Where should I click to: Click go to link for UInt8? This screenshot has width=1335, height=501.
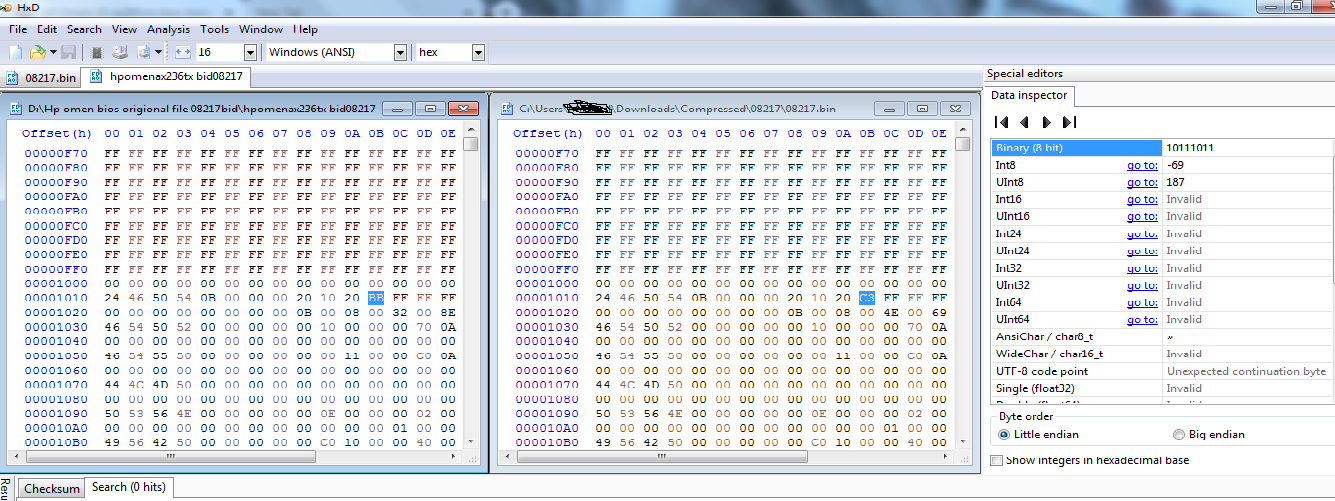[1143, 182]
